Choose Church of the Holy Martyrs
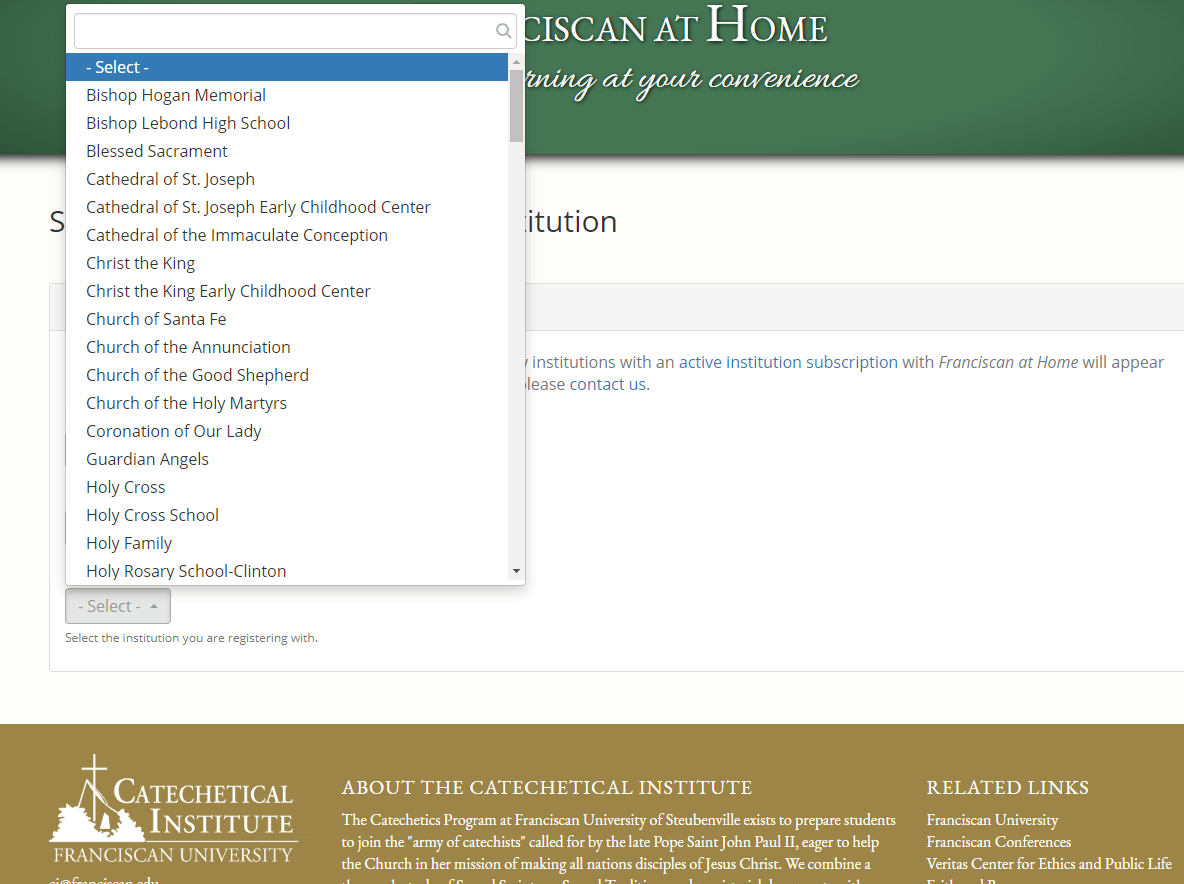 coord(287,402)
